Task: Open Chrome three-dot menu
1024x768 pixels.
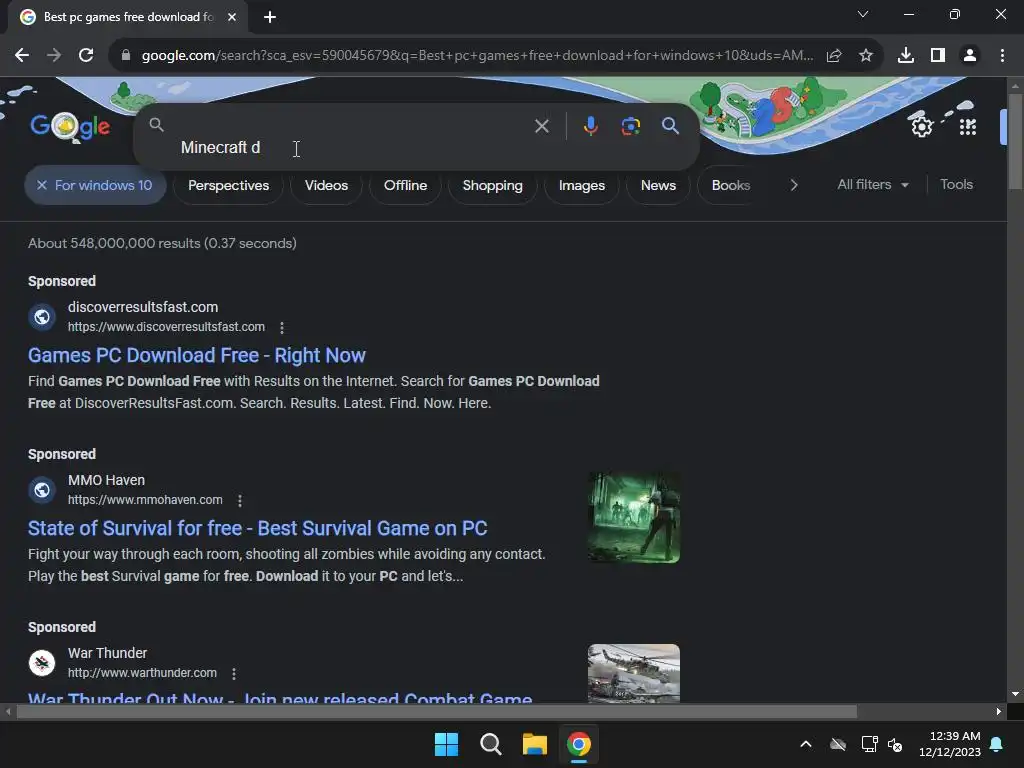Action: 1002,56
